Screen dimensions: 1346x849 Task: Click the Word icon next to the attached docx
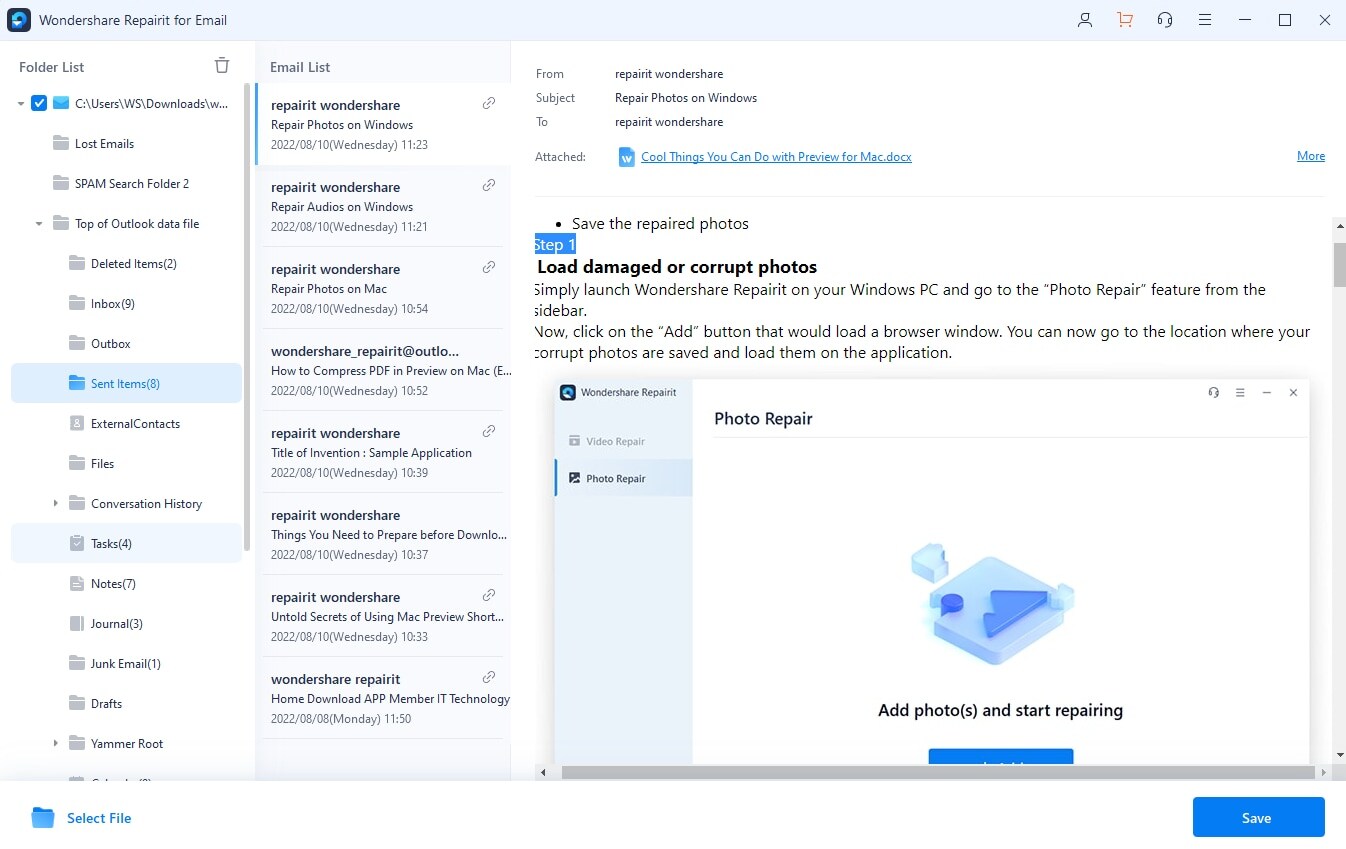(x=626, y=156)
